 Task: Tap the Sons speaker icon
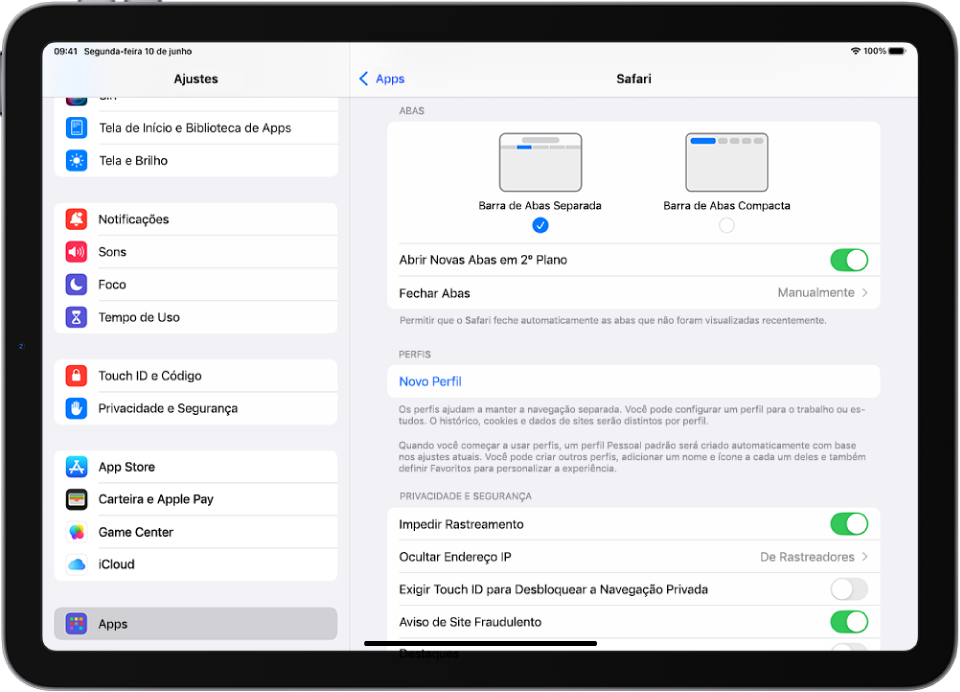(x=77, y=252)
